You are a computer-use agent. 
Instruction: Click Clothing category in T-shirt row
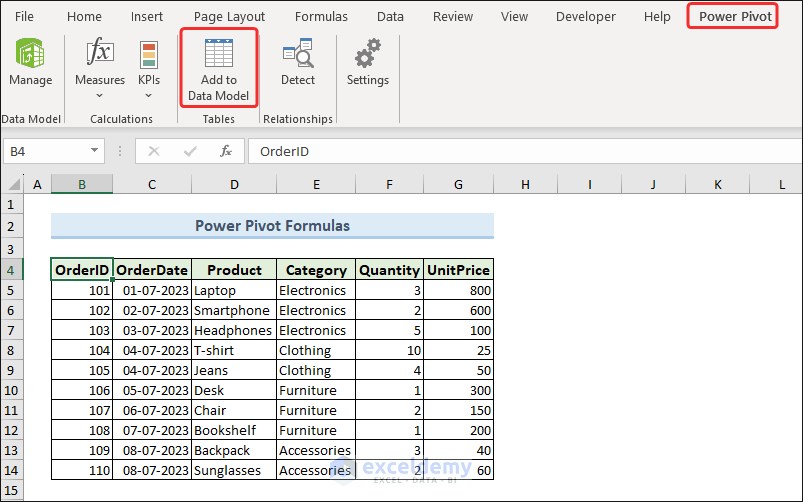[x=316, y=350]
